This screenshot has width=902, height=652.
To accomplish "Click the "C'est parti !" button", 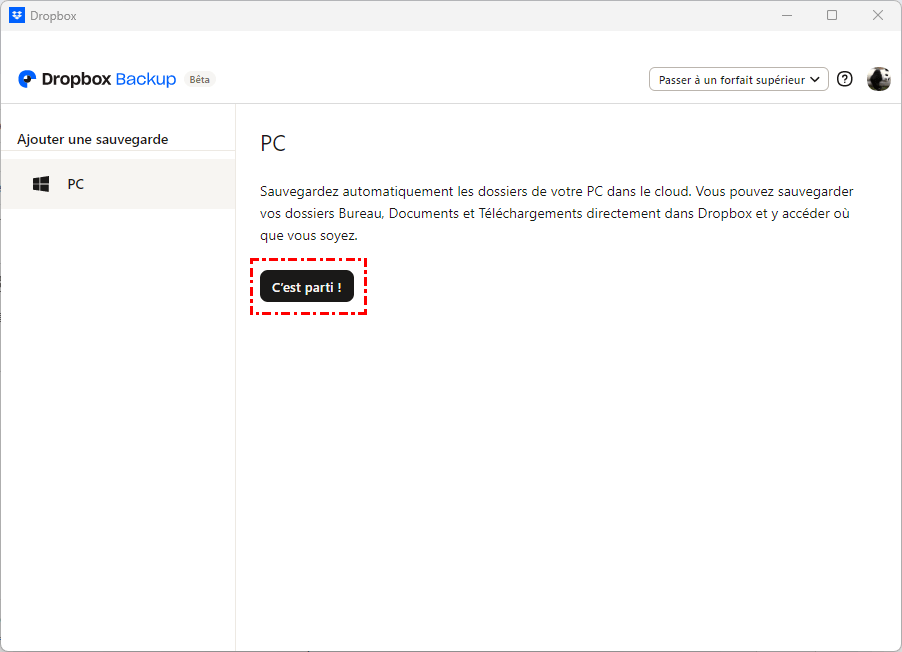I will [x=307, y=287].
